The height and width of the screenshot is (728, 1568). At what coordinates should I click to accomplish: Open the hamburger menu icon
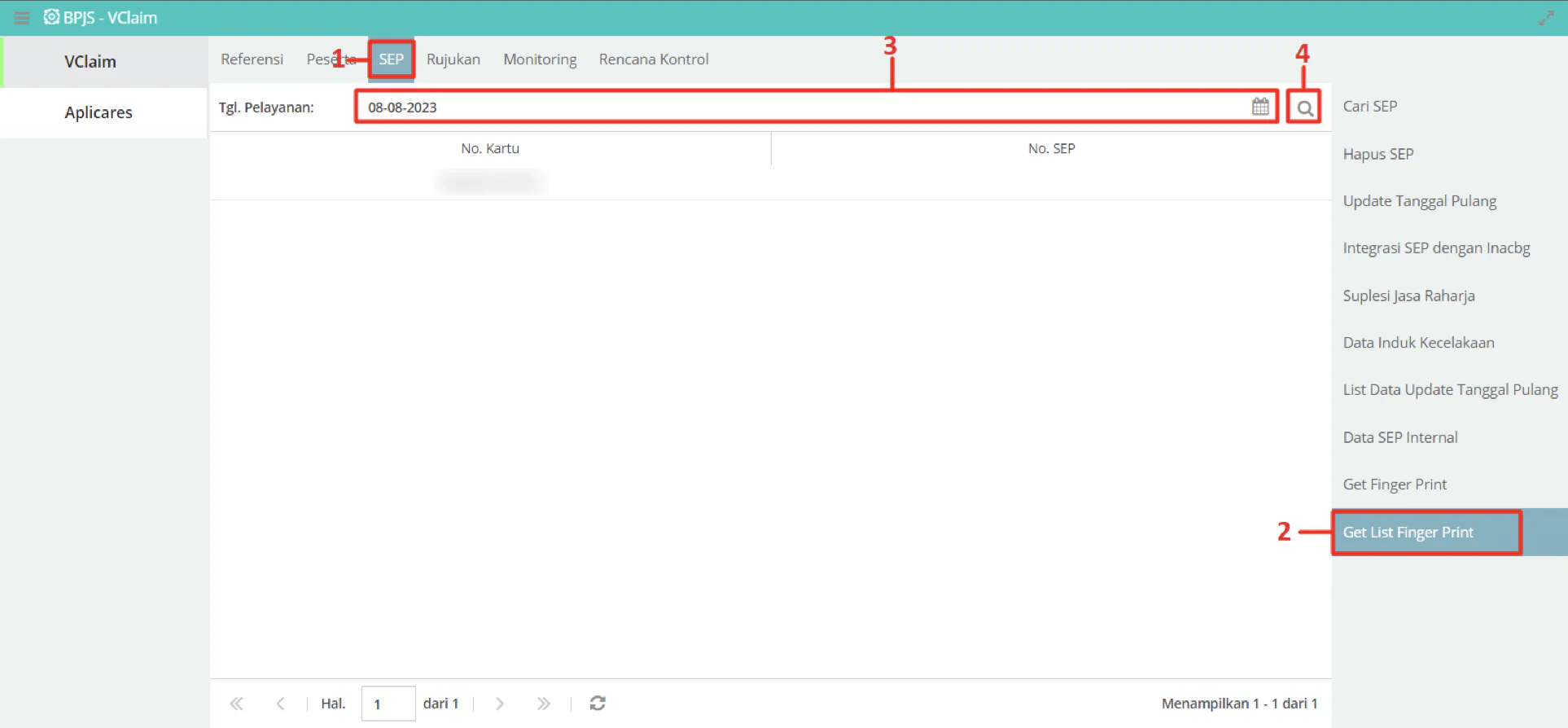[x=22, y=18]
